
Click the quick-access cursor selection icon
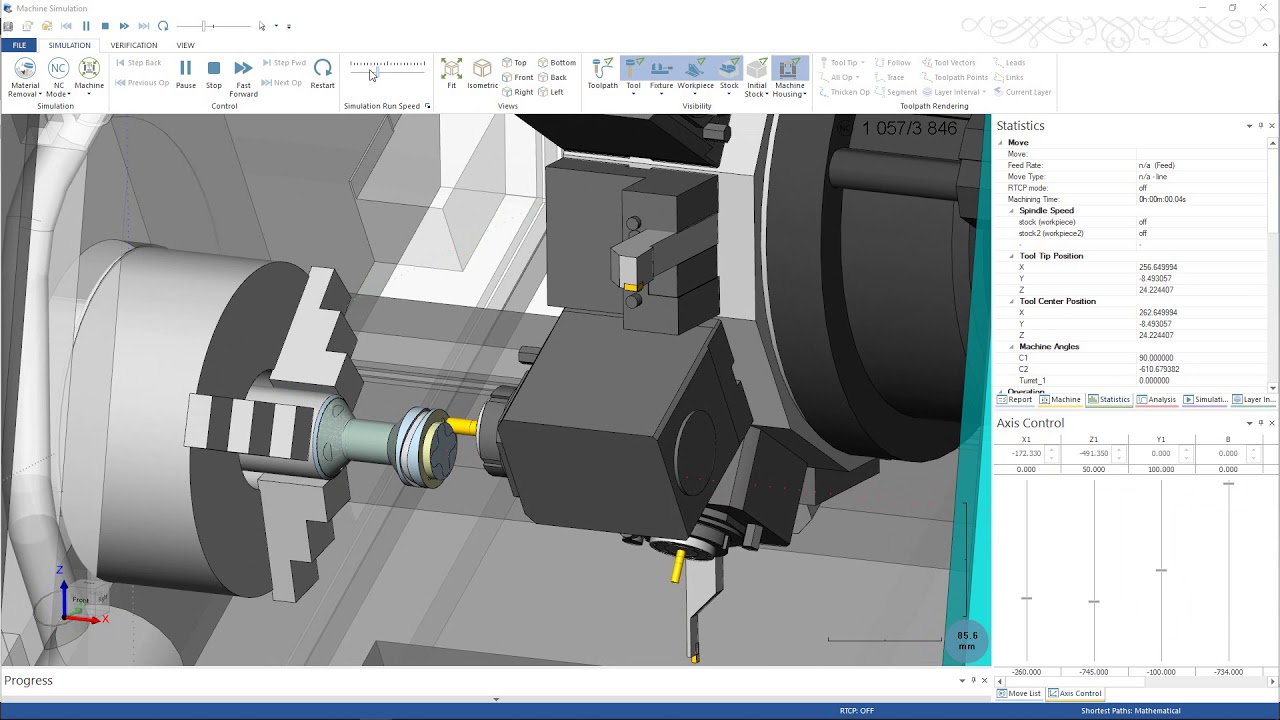click(263, 26)
